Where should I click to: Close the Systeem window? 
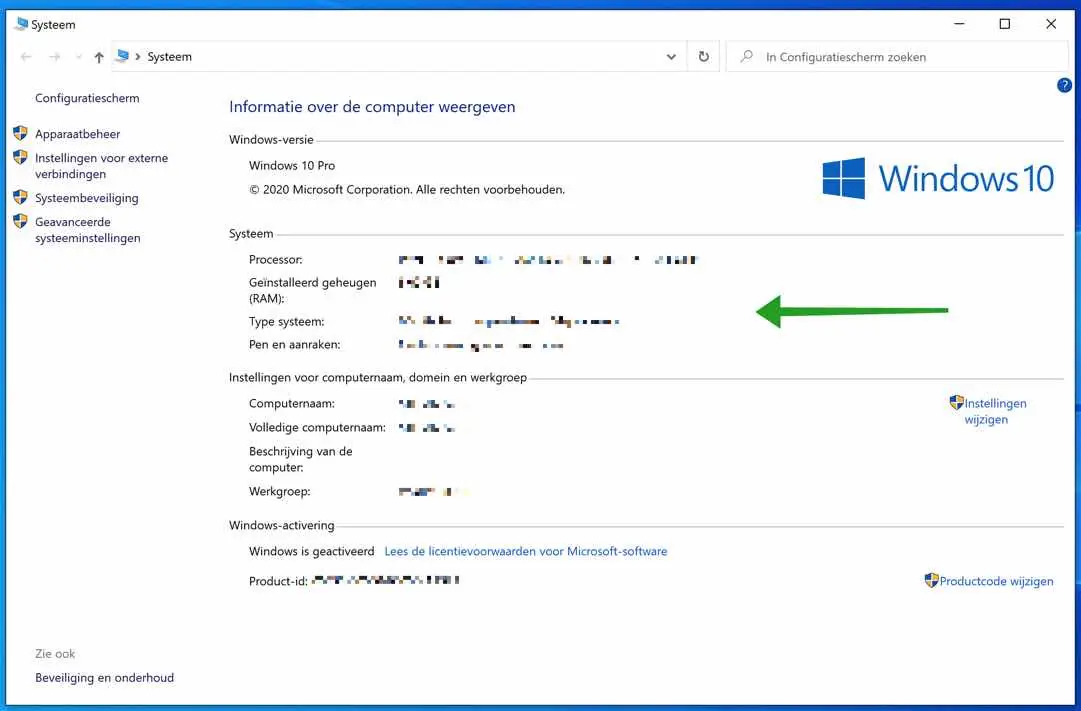1051,24
